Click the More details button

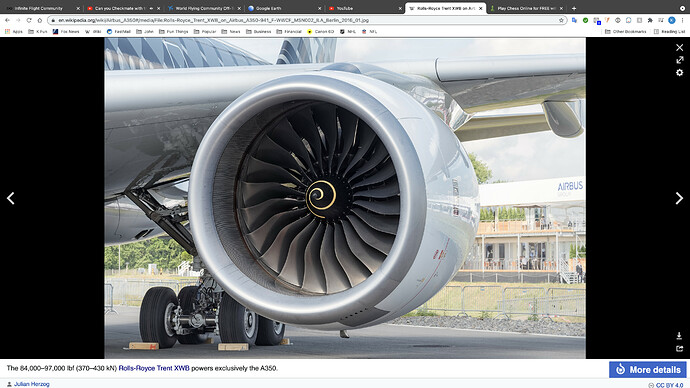(648, 370)
